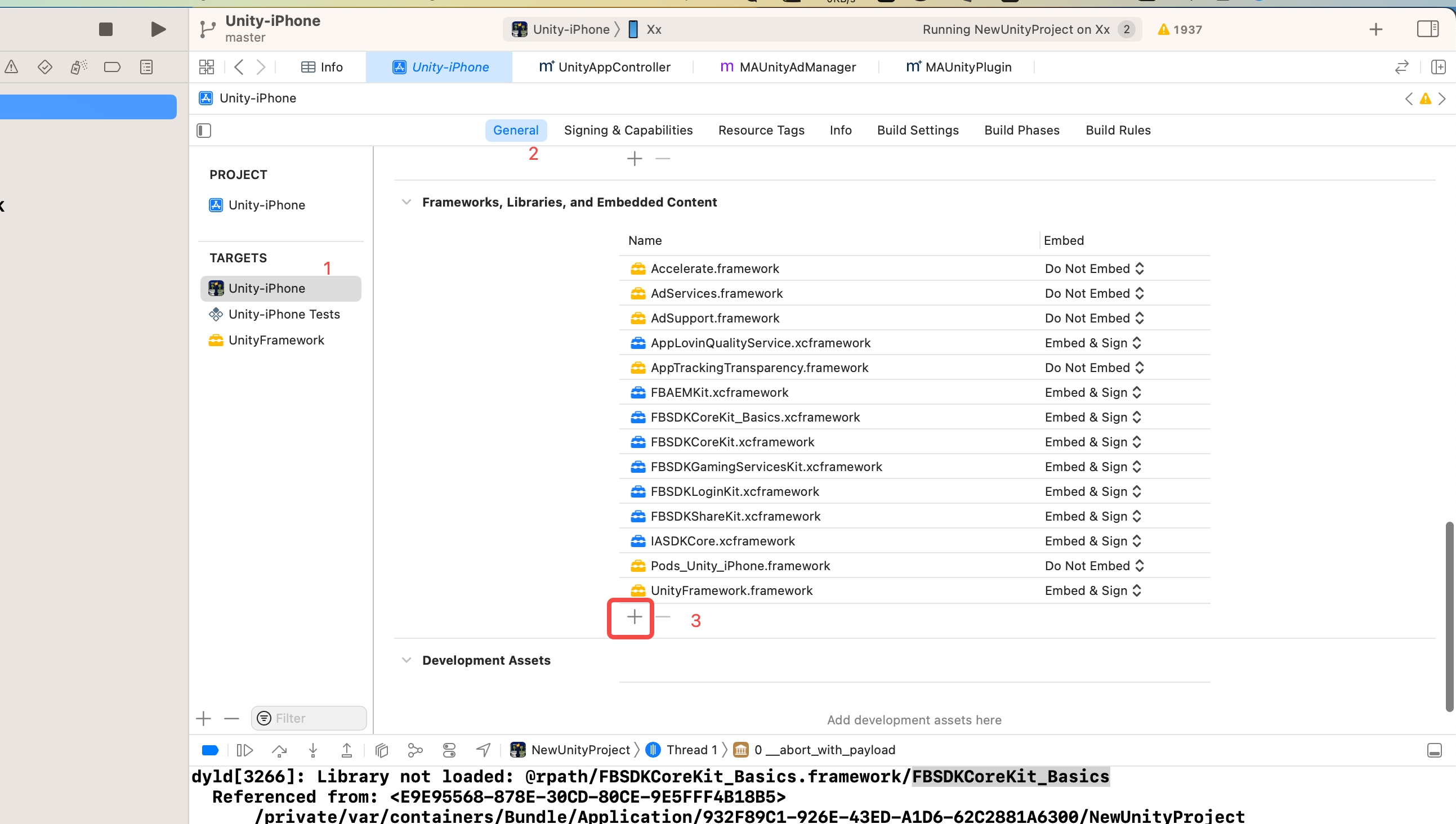
Task: Toggle the project and targets list sidebar
Action: pyautogui.click(x=204, y=130)
